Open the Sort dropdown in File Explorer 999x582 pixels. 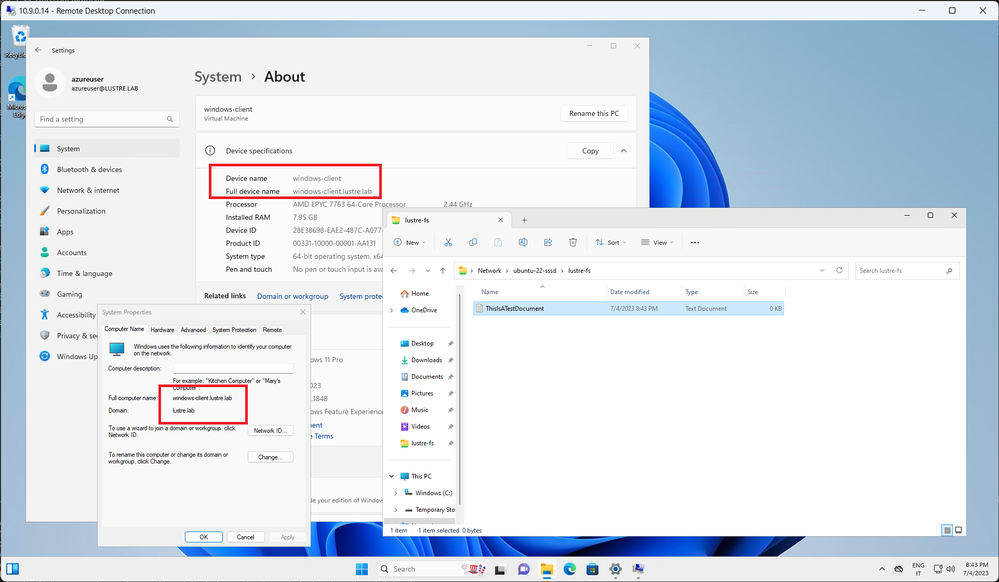(610, 242)
